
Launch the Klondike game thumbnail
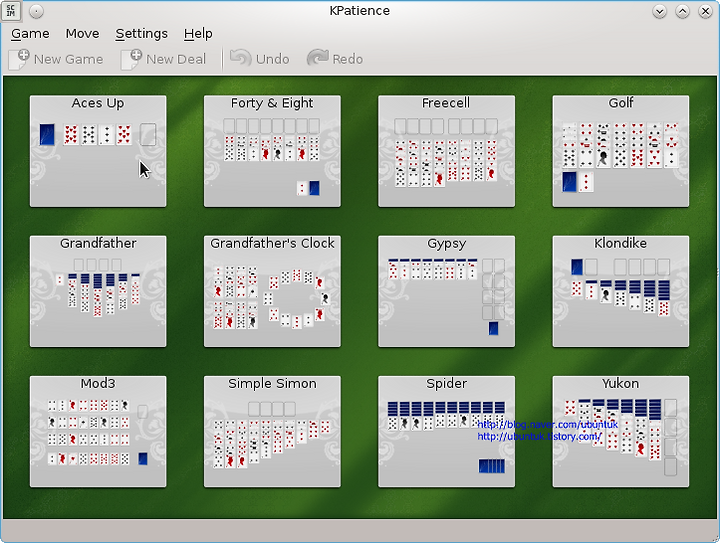621,291
